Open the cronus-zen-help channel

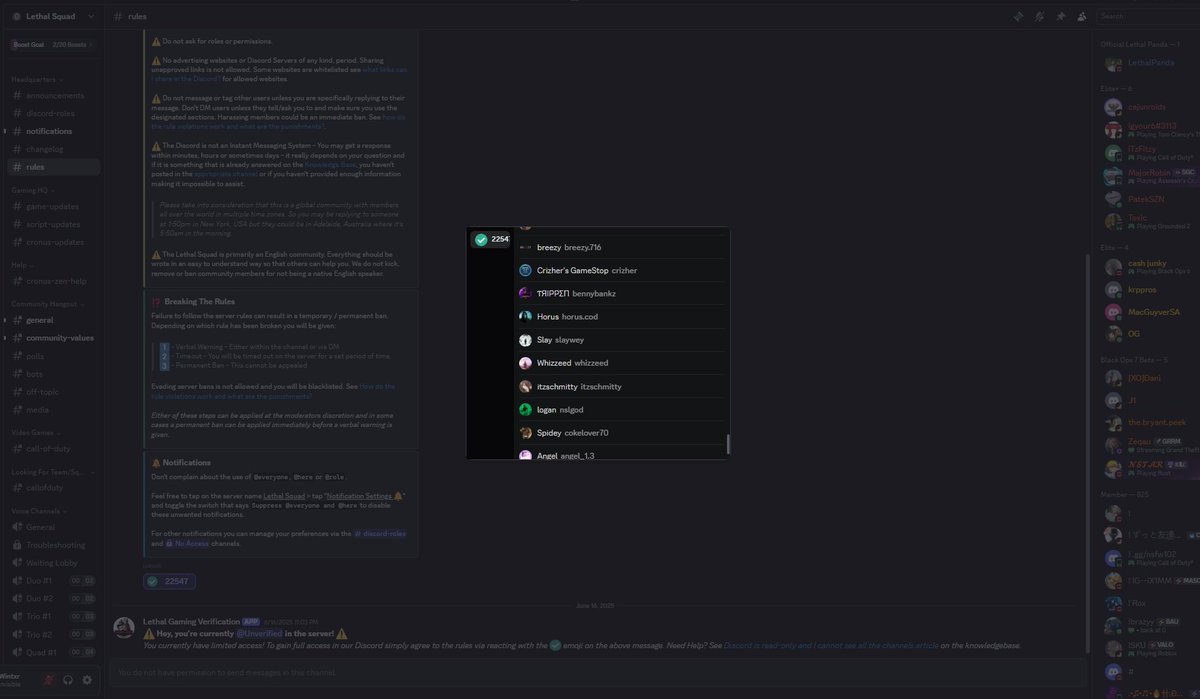point(54,281)
